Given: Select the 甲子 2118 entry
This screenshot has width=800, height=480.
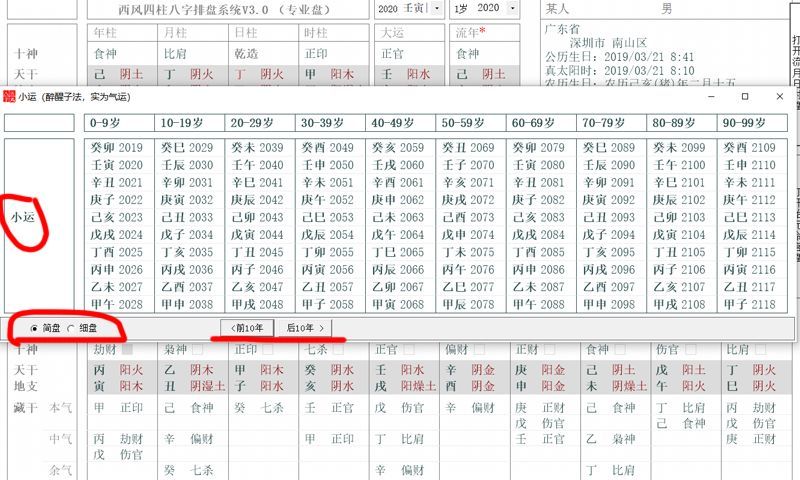Looking at the screenshot, I should (750, 305).
